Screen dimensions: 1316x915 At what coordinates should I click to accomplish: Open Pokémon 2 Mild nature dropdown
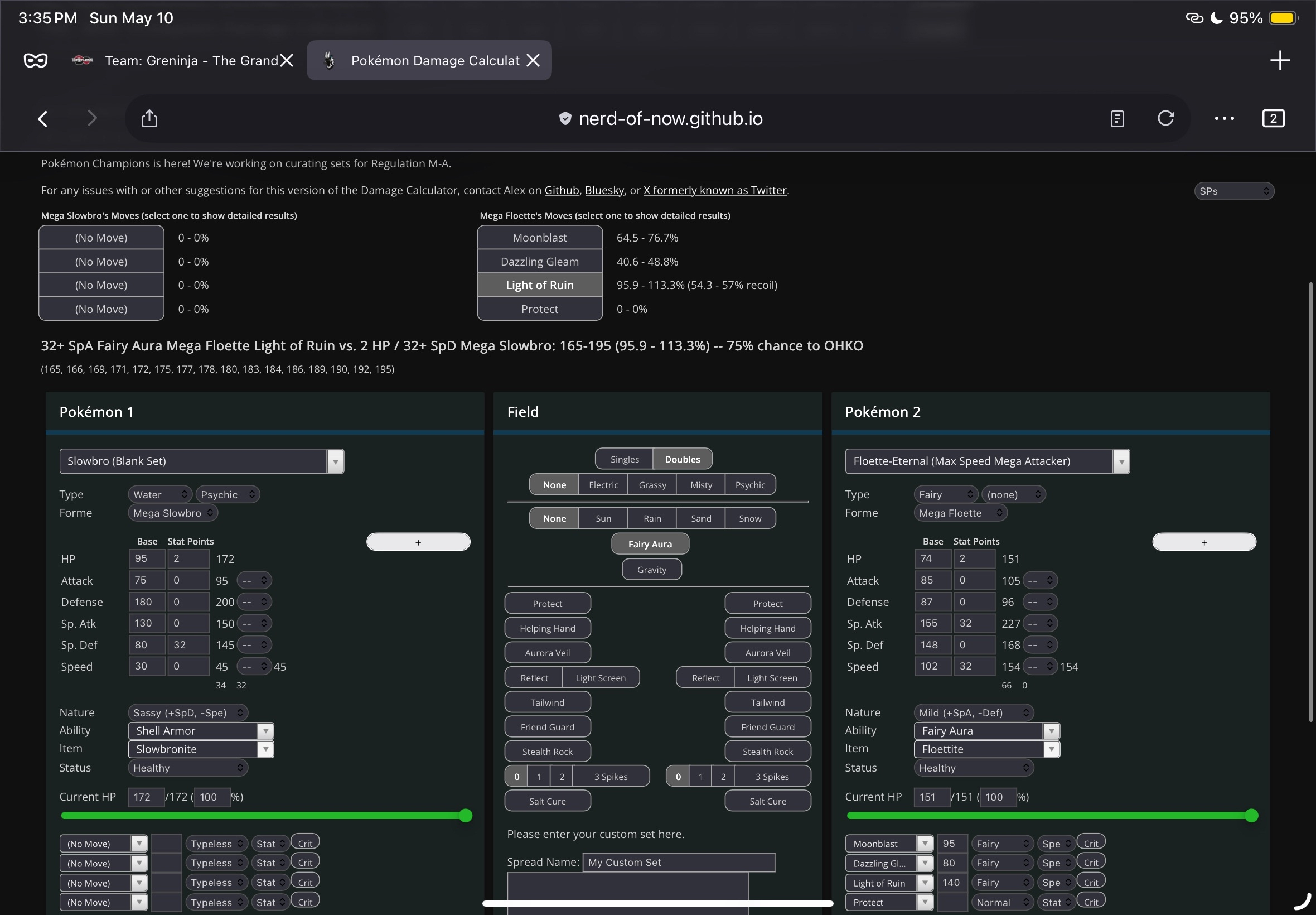974,712
